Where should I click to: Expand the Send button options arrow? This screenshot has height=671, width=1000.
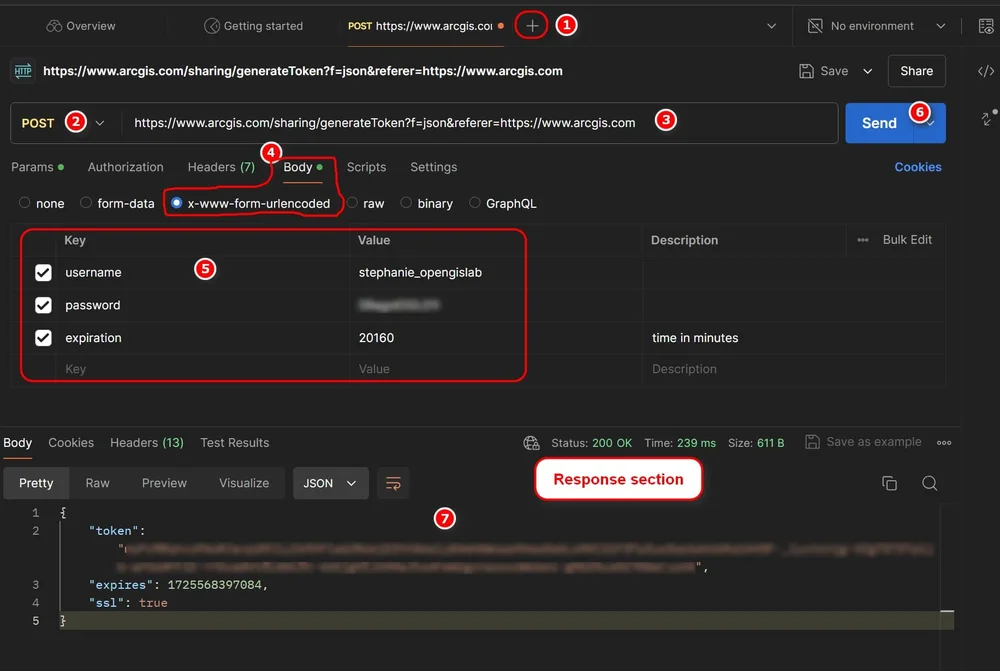pos(930,123)
